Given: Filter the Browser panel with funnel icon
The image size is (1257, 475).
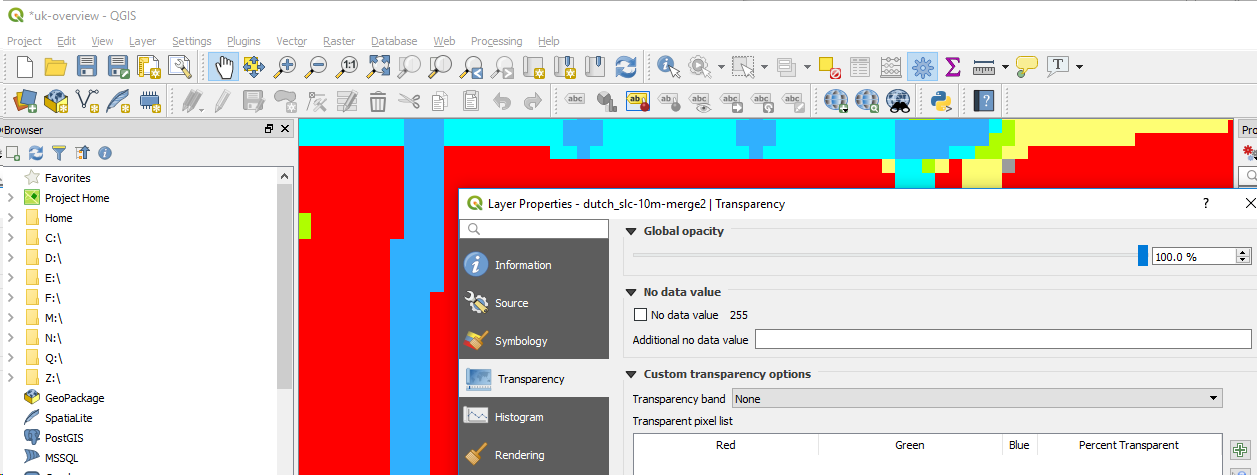Looking at the screenshot, I should tap(59, 153).
